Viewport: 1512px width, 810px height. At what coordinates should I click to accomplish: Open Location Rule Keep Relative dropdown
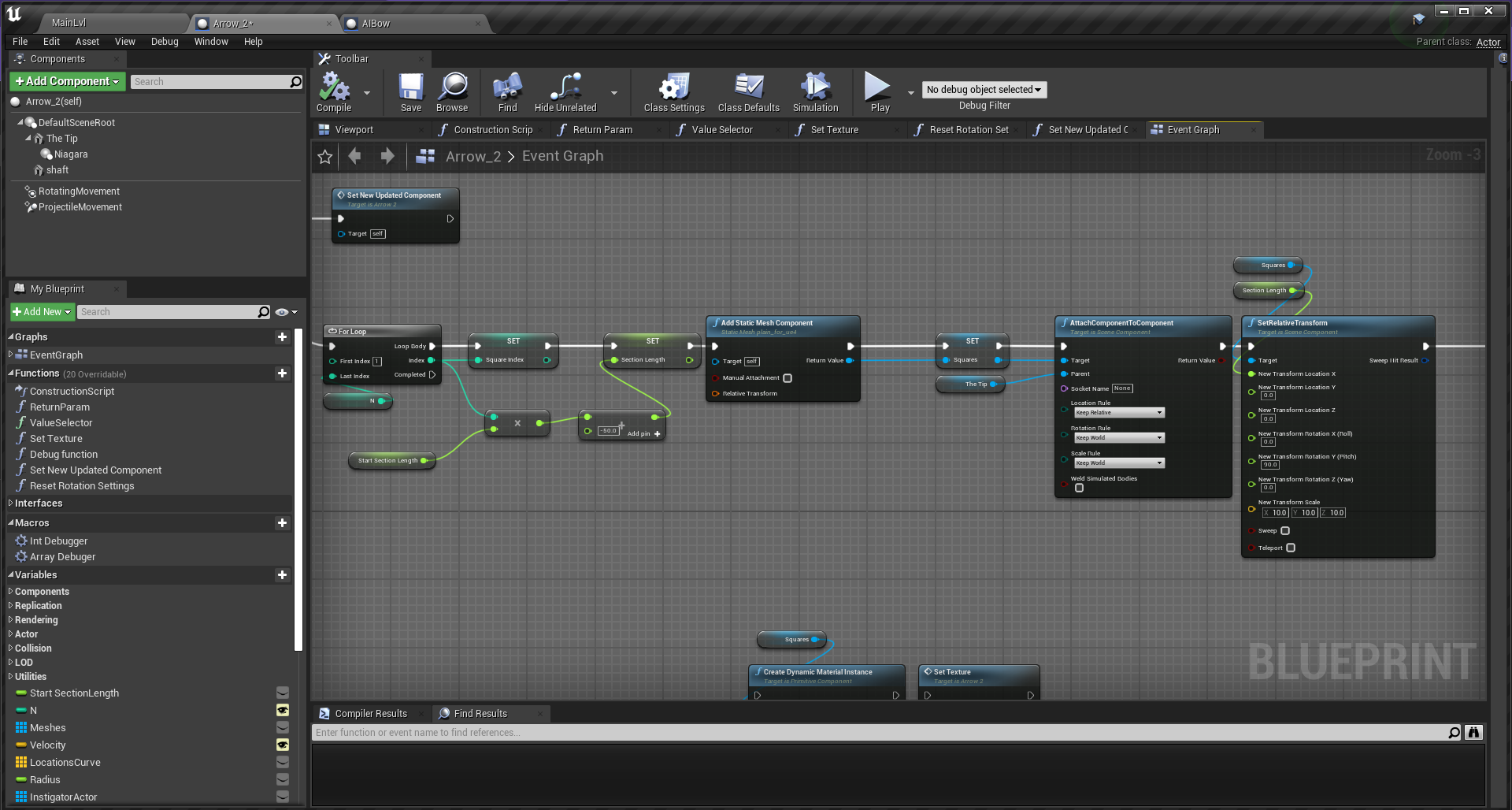coord(1118,413)
